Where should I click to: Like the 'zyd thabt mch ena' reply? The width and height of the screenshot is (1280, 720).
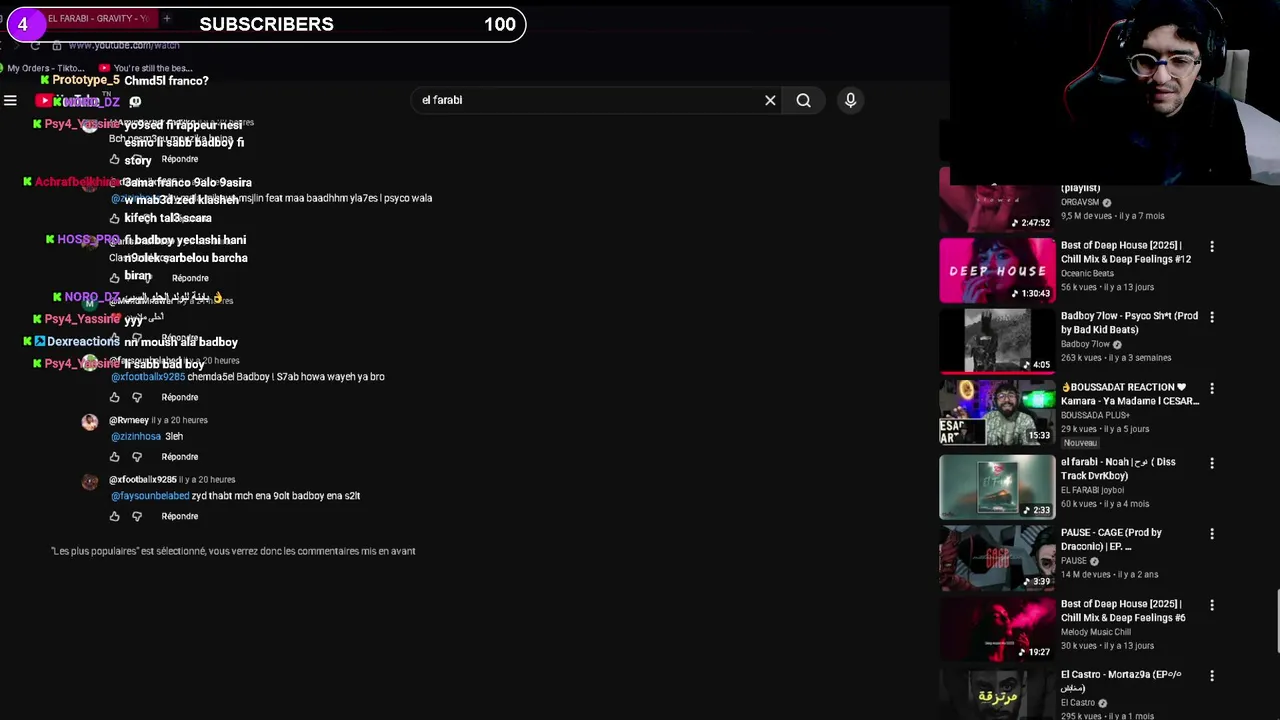114,516
